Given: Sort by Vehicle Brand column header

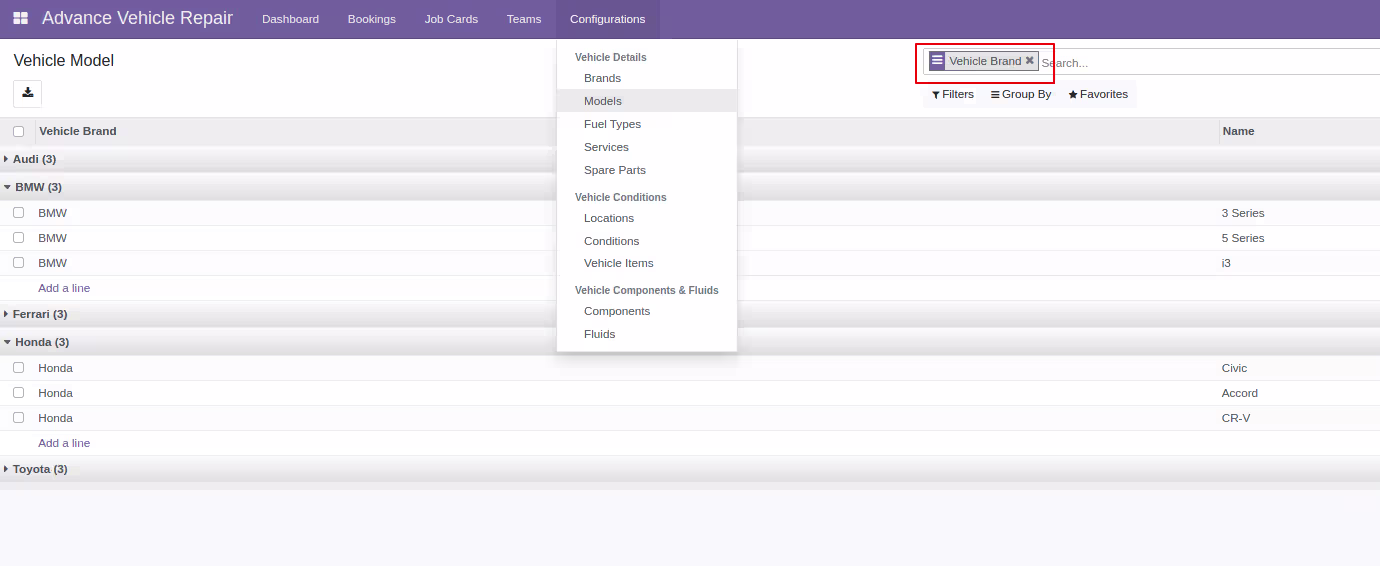Looking at the screenshot, I should point(78,131).
